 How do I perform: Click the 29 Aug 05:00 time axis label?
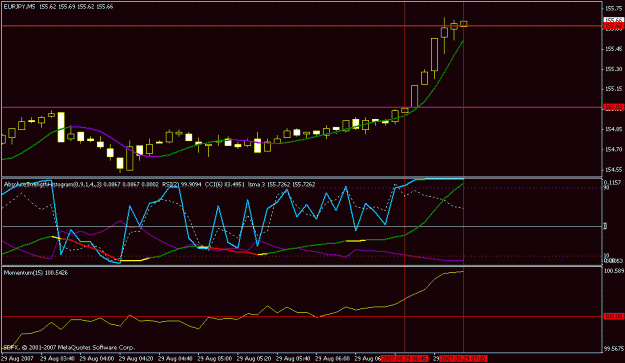point(214,359)
